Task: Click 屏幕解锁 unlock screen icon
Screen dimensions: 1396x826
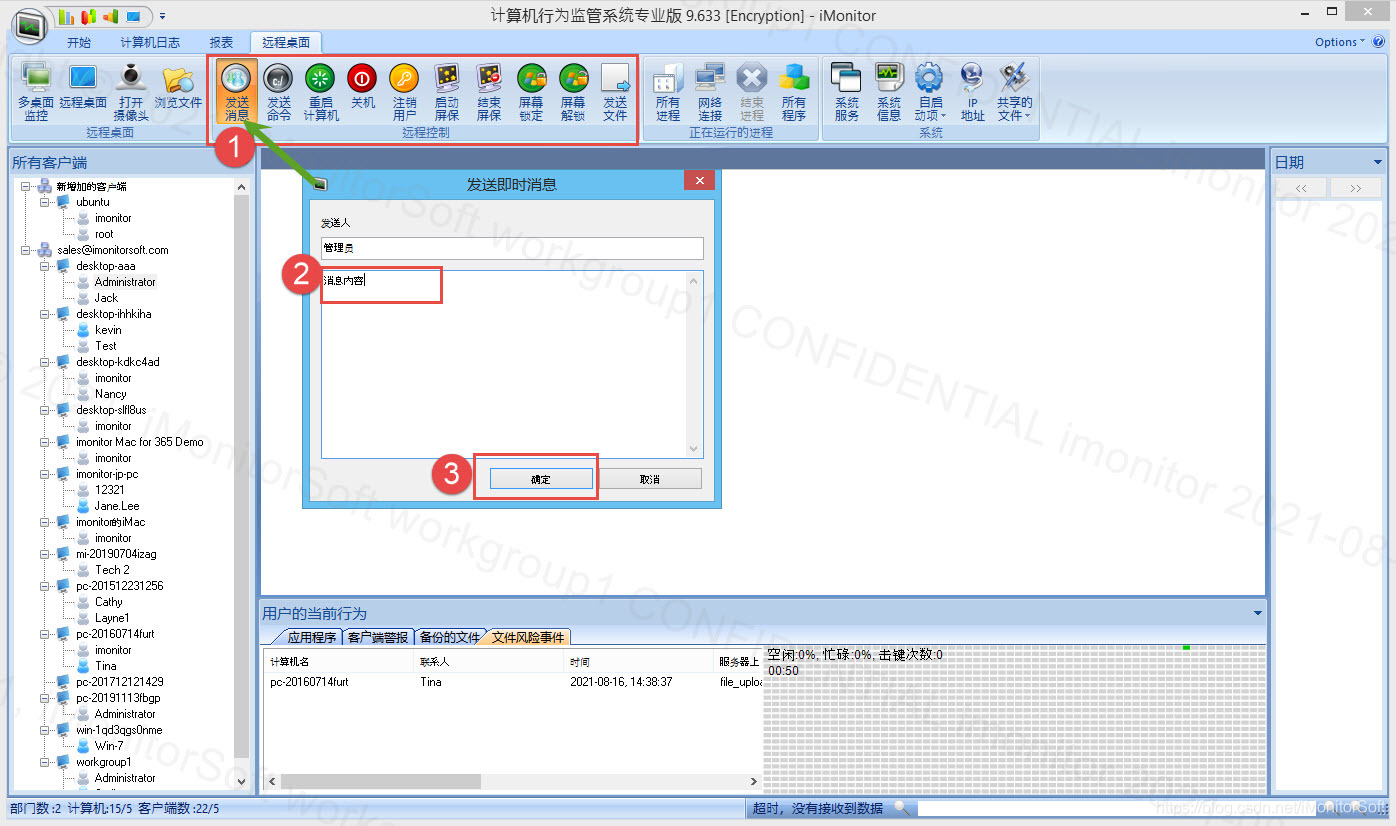Action: pos(572,92)
